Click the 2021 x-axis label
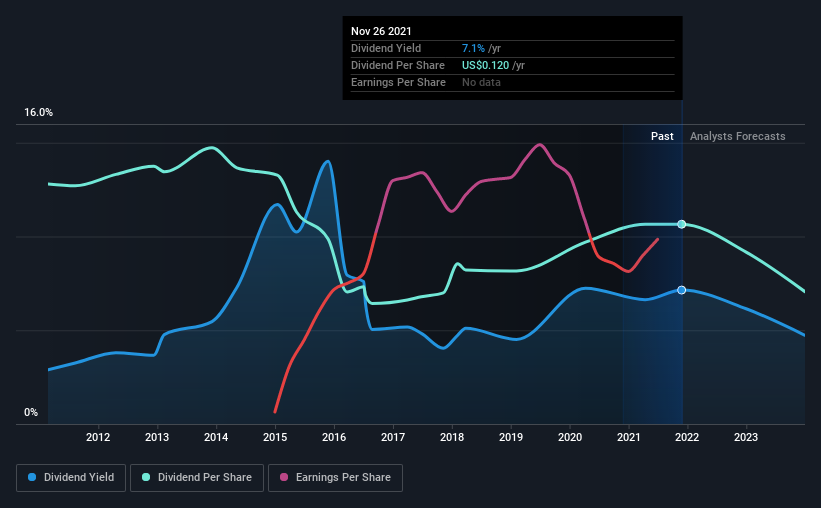 (628, 437)
